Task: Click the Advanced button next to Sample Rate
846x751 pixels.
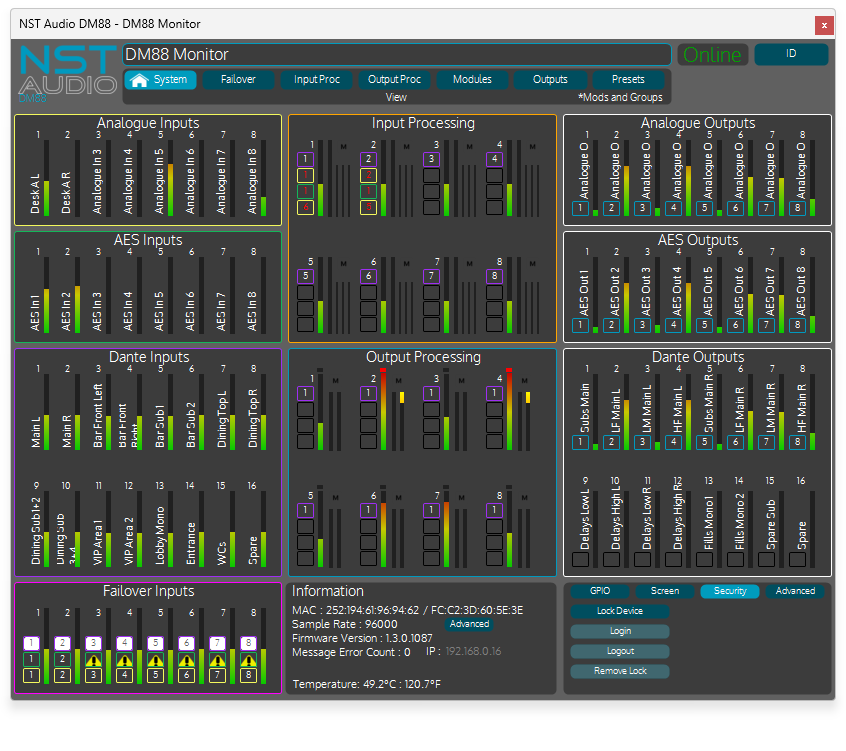Action: click(469, 624)
